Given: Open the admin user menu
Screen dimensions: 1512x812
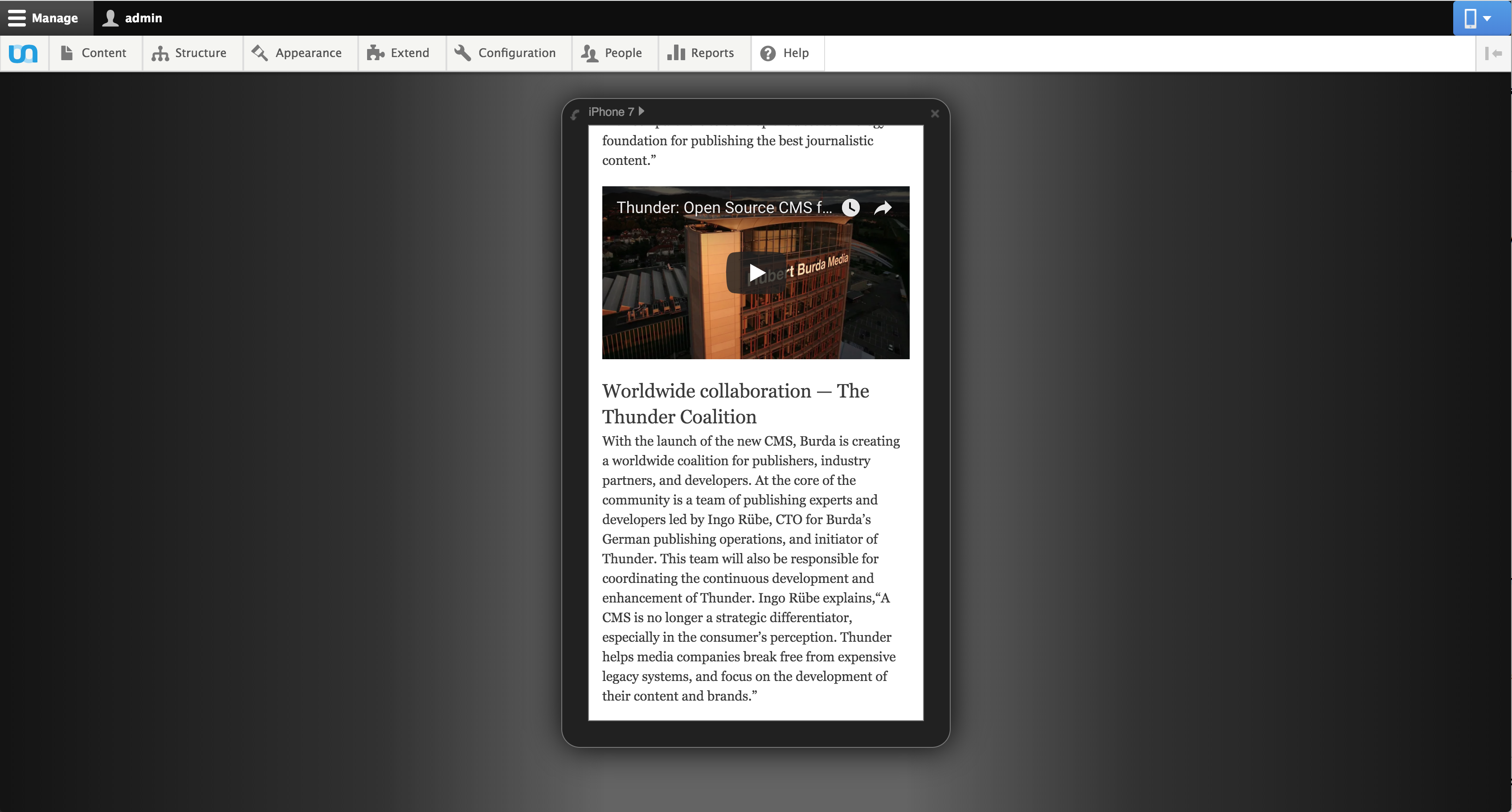Looking at the screenshot, I should [x=133, y=18].
